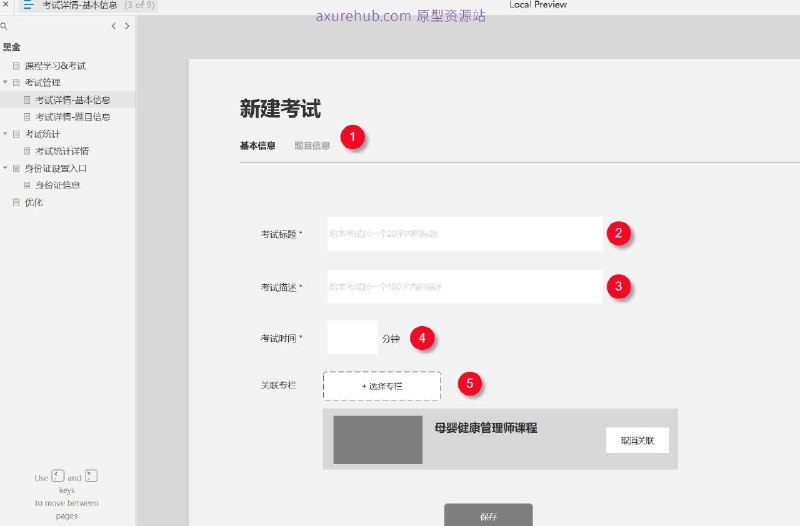
Task: Click the 新建考试 heading
Action: tap(280, 109)
